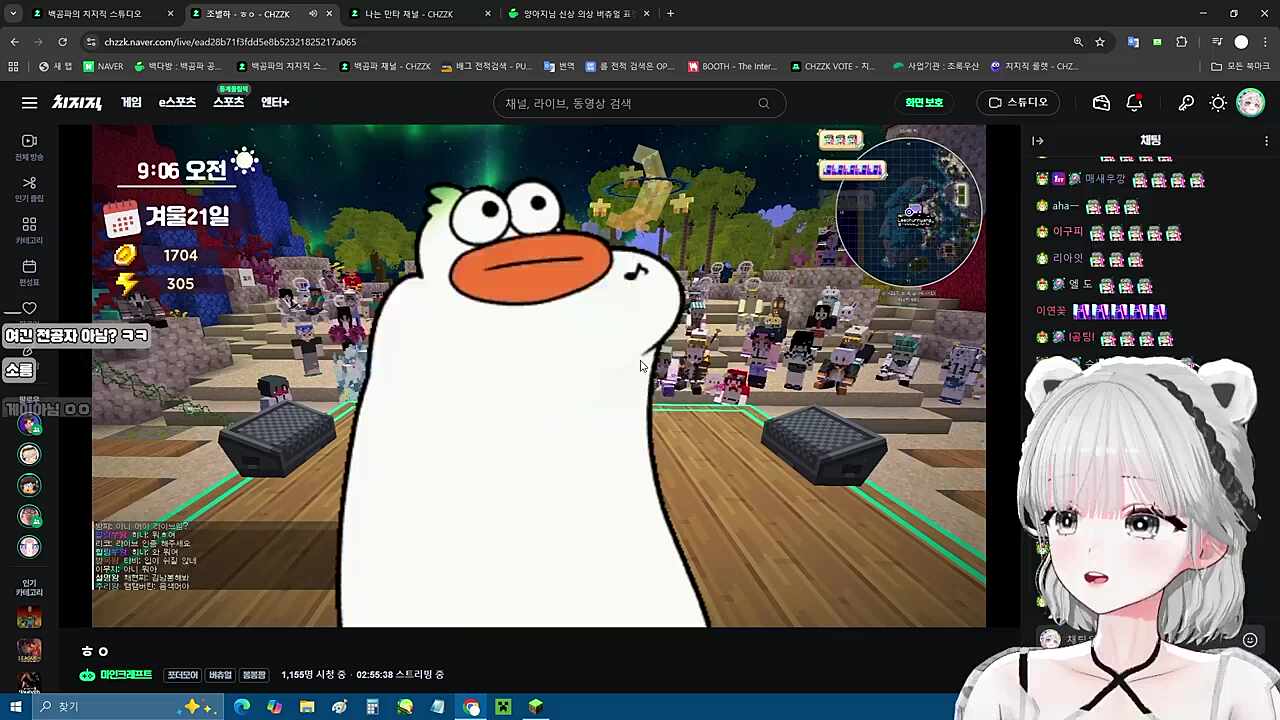Click the 스튜디오 button
Screen dimensions: 1280x720
pyautogui.click(x=1018, y=103)
